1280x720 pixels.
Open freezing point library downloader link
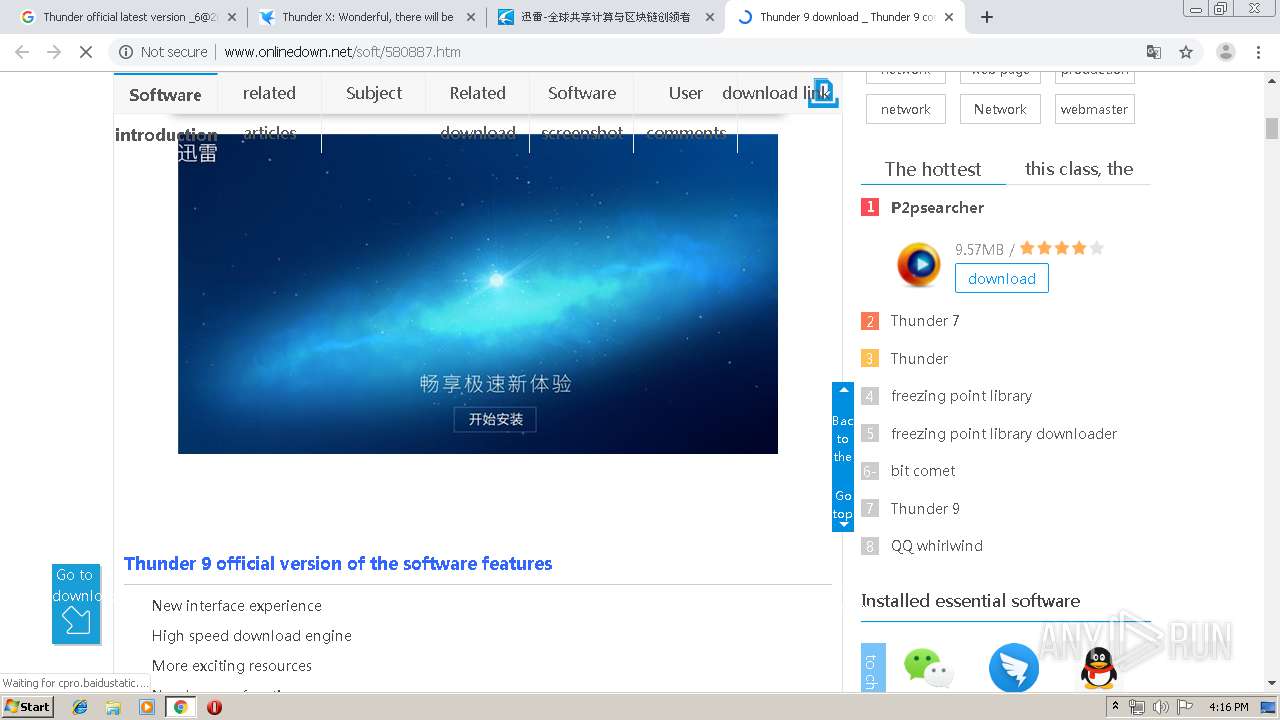[1004, 433]
